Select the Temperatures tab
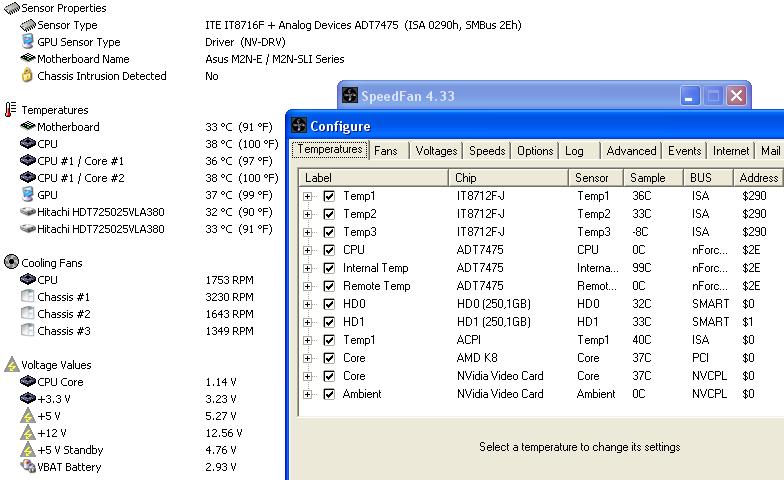The width and height of the screenshot is (784, 480). 330,149
